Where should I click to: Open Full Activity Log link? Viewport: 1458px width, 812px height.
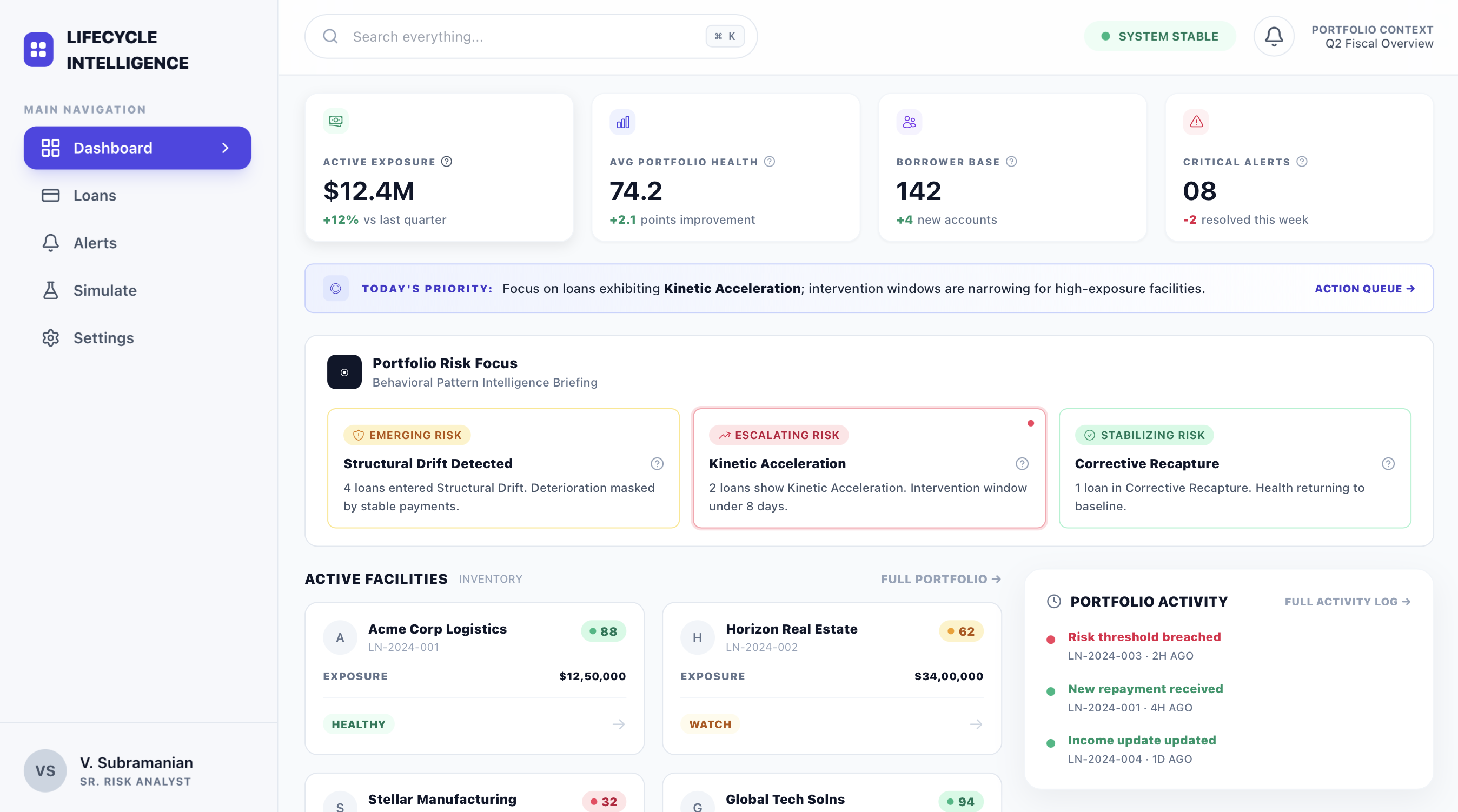tap(1347, 602)
